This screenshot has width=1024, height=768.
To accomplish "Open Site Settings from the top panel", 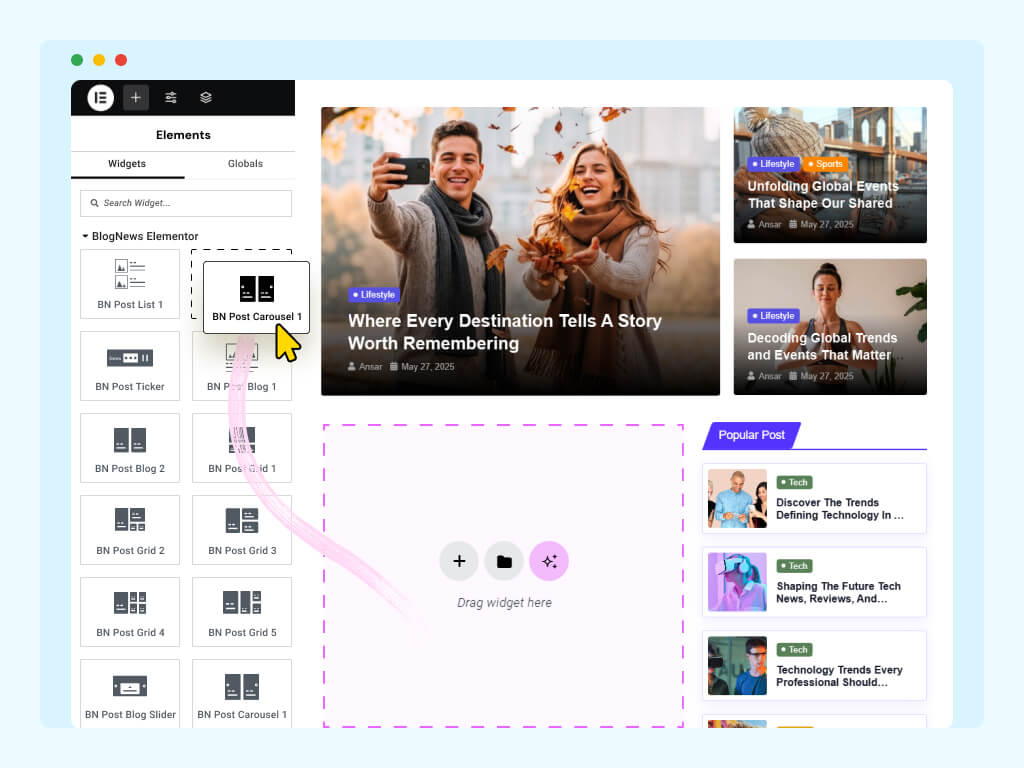I will [170, 97].
